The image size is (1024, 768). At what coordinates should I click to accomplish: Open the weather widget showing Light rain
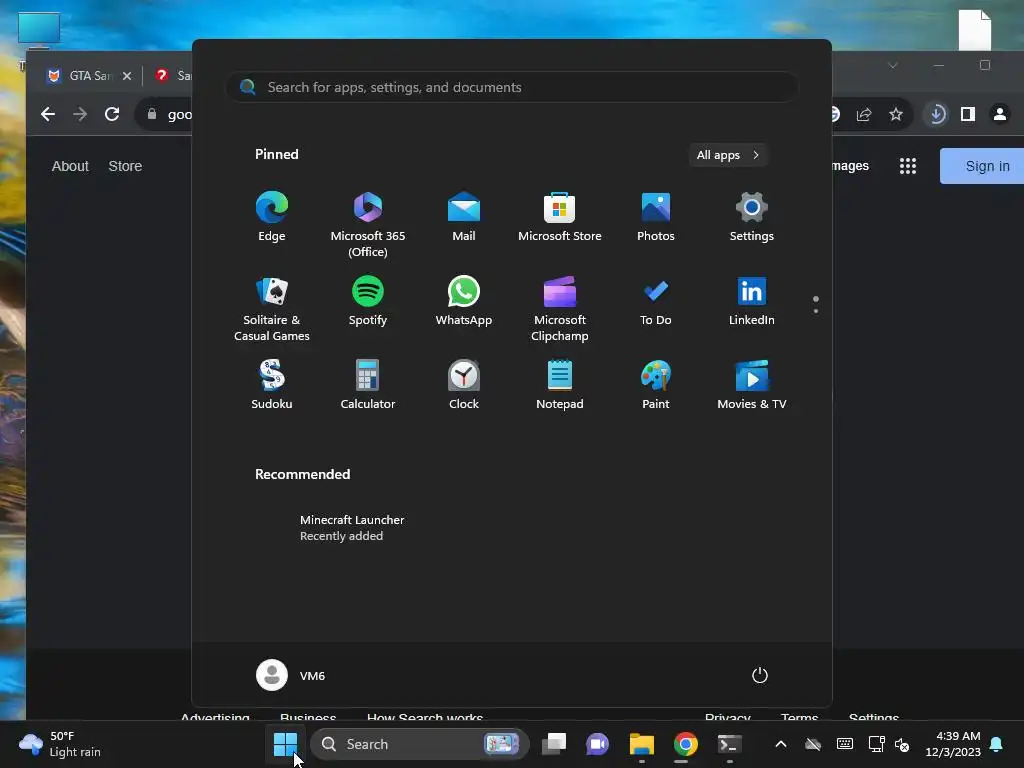pos(60,744)
